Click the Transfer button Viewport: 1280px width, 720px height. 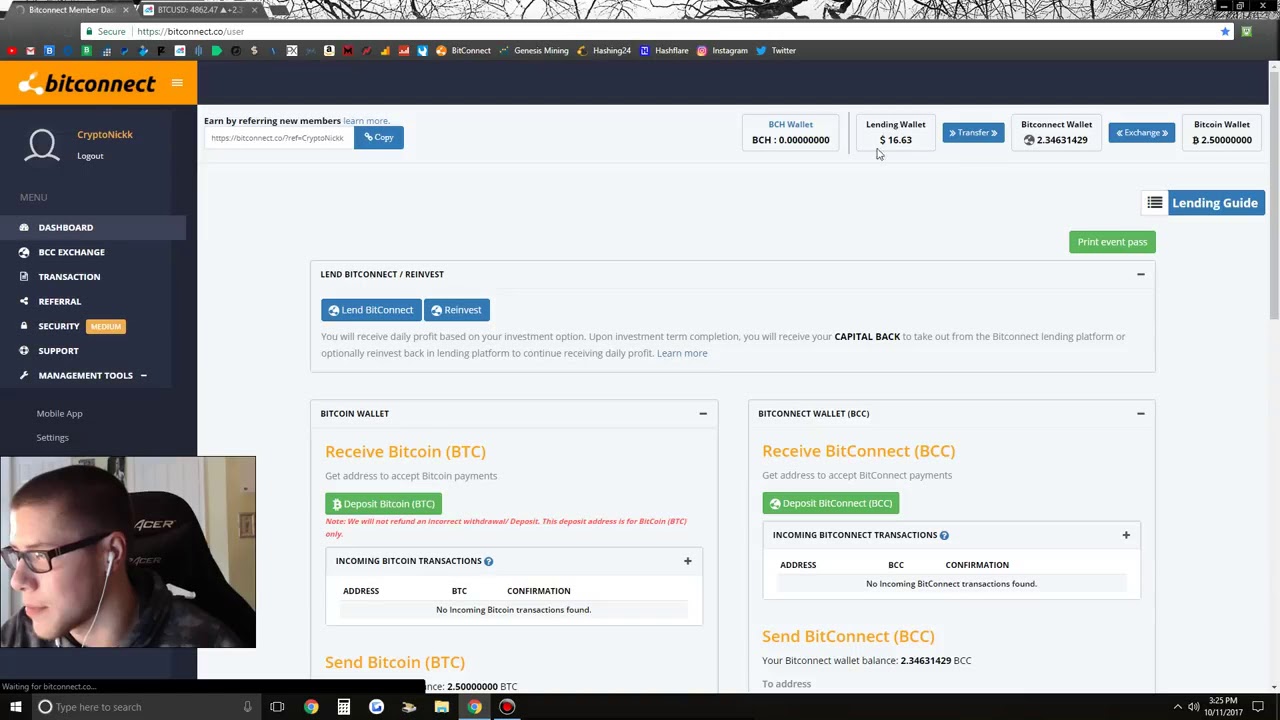973,133
